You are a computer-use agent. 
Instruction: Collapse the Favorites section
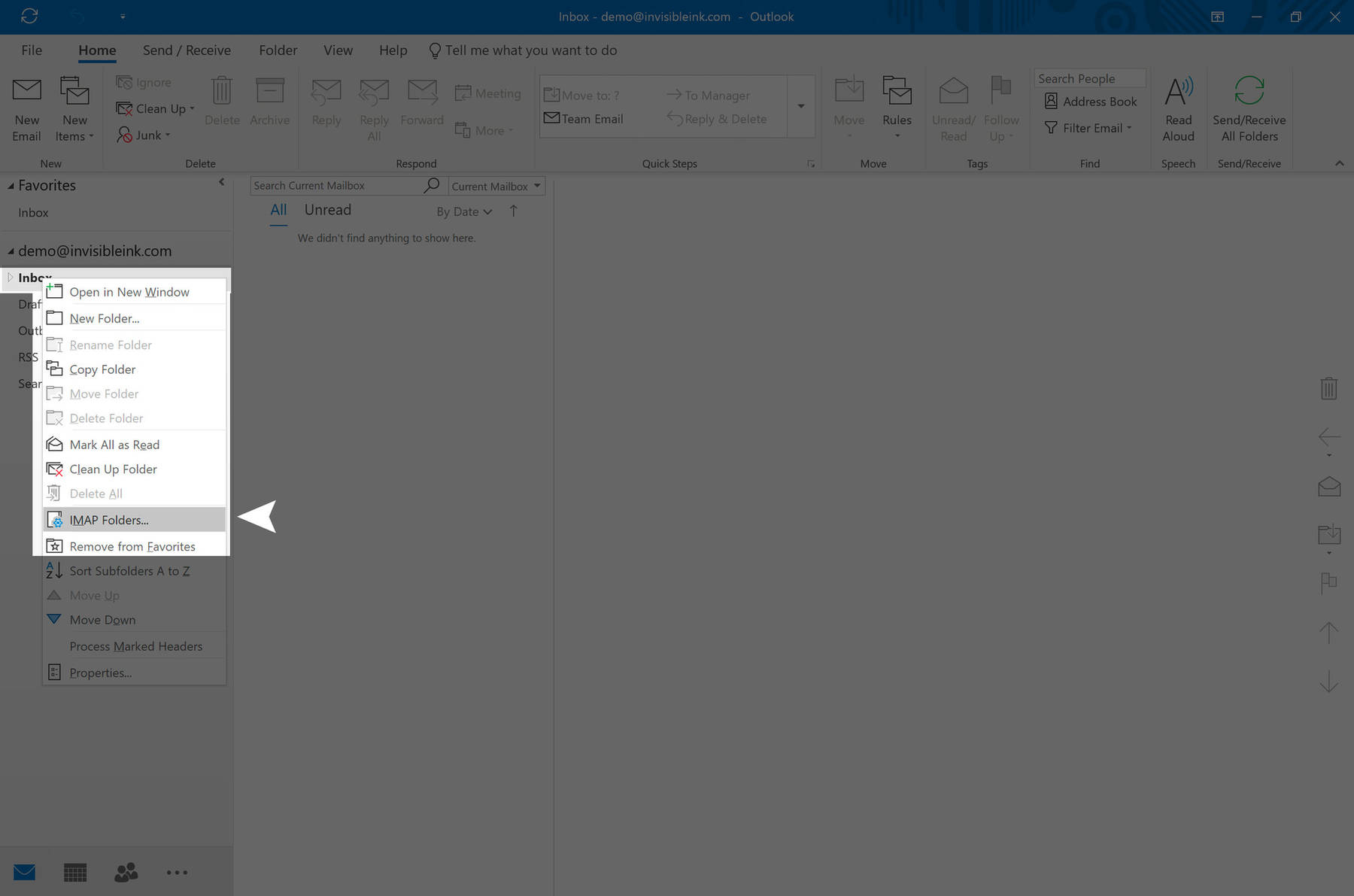click(x=11, y=186)
